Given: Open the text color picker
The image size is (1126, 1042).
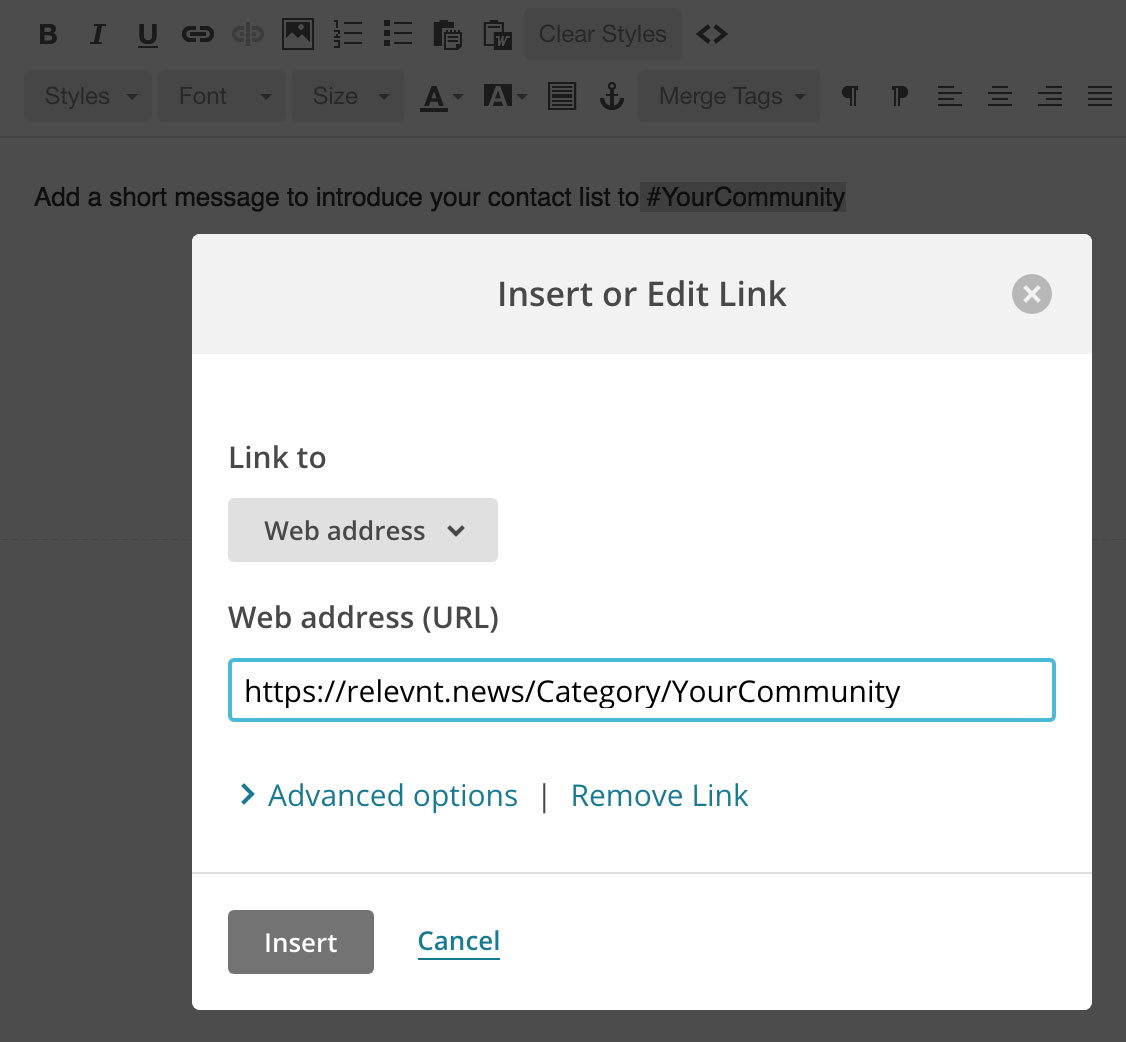Looking at the screenshot, I should [x=442, y=96].
